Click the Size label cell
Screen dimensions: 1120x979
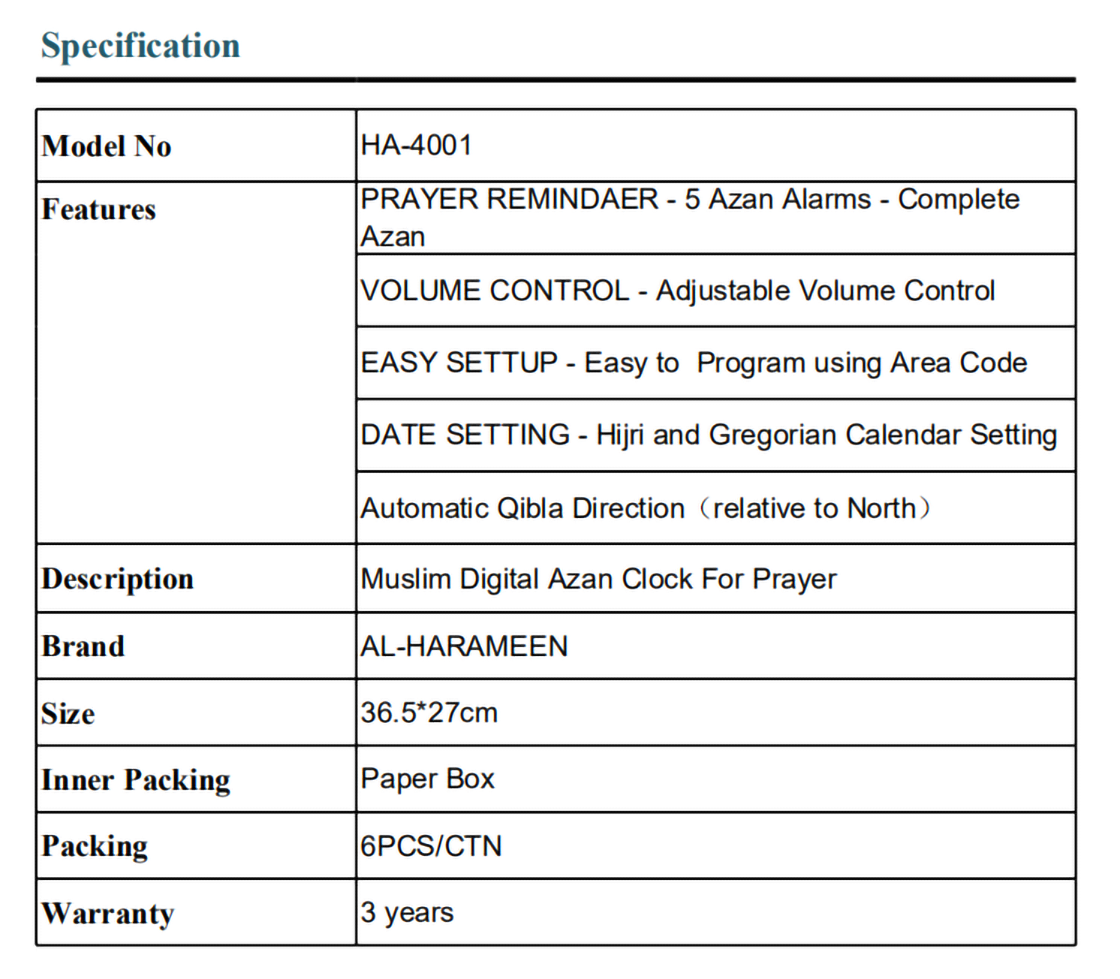[68, 713]
